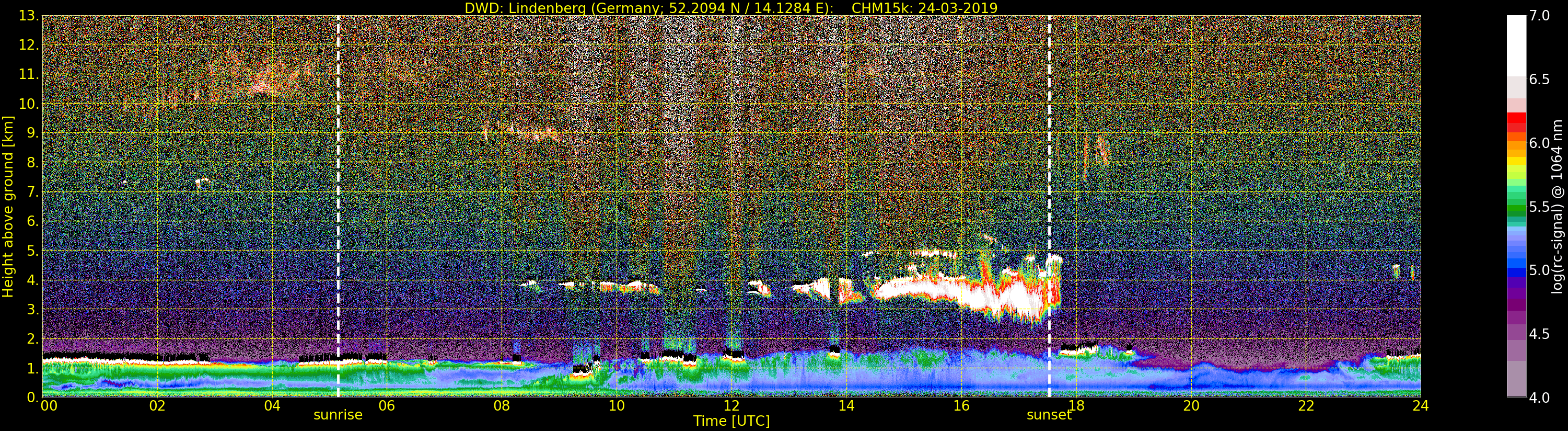Click the white dashed sunset line
This screenshot has height=431, width=1568.
(x=1049, y=206)
